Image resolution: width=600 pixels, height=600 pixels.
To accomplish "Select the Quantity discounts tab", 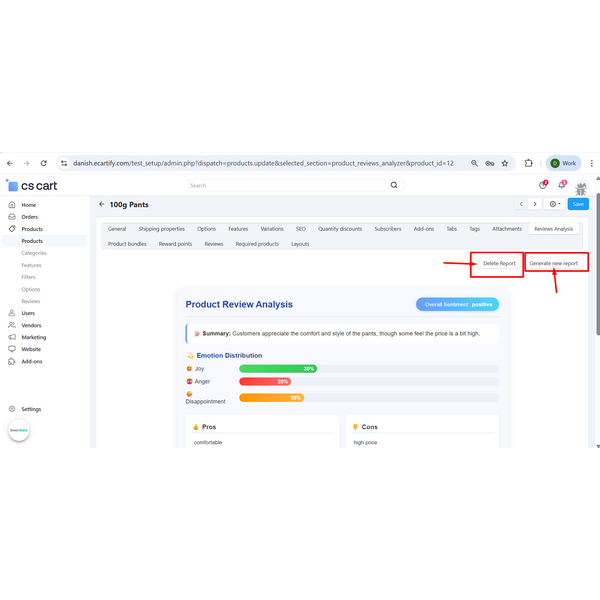I will click(340, 229).
